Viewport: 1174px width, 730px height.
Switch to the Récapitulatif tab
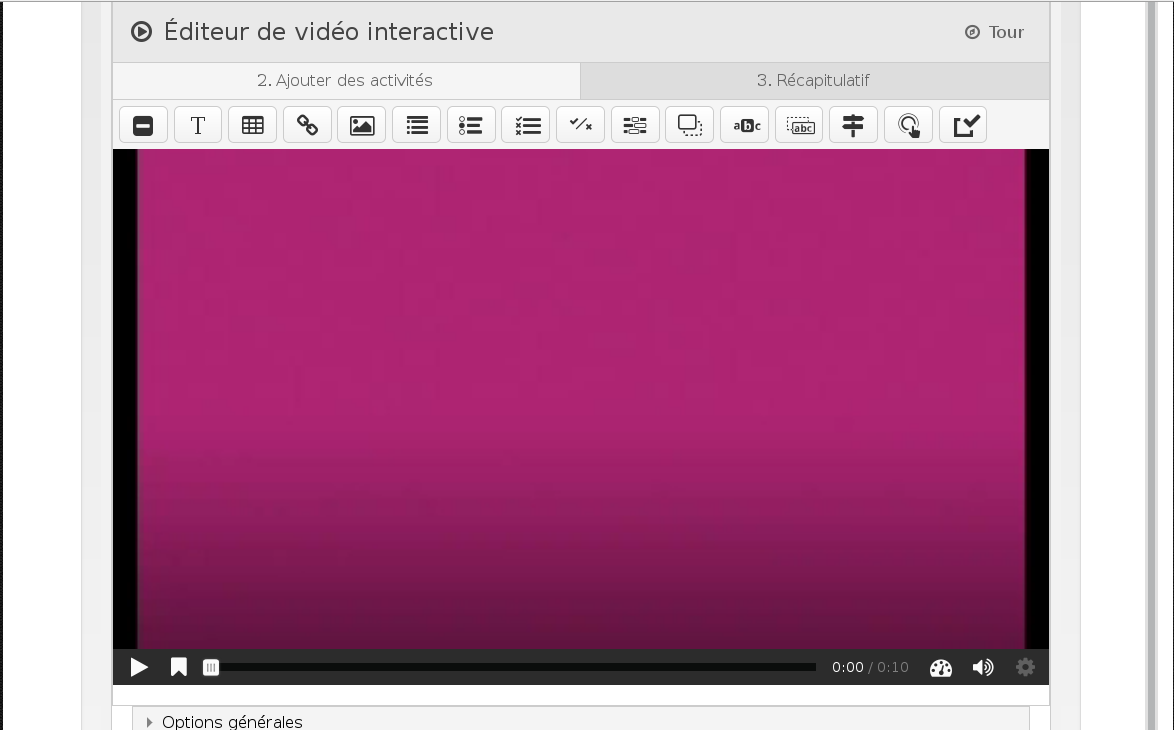coord(813,80)
